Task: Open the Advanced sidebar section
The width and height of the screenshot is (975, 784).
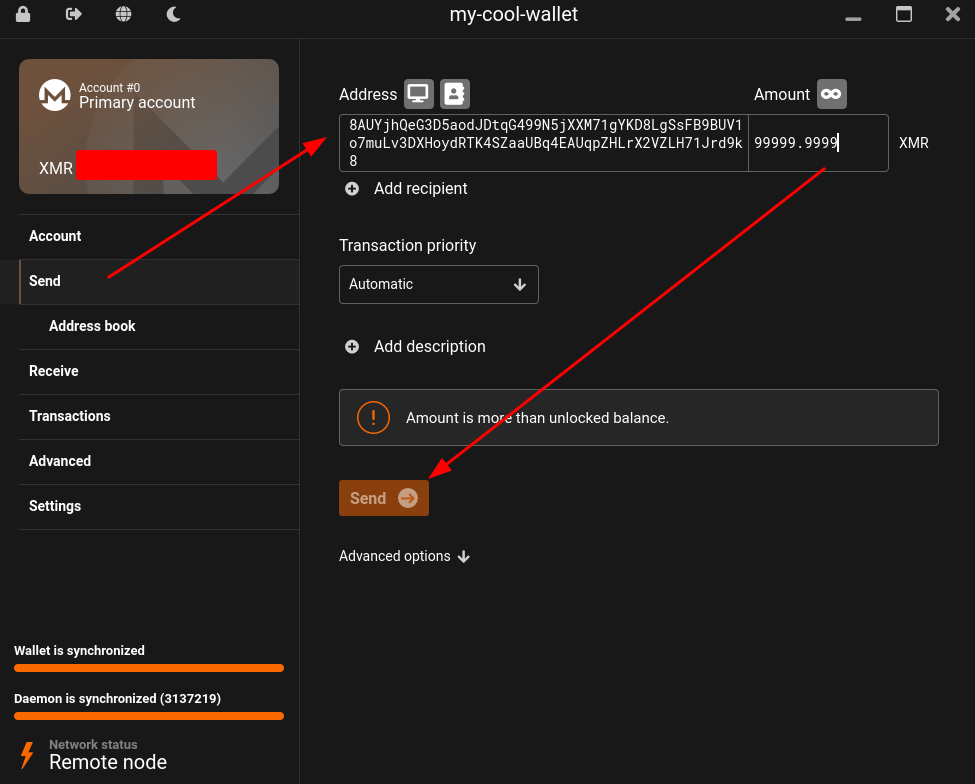Action: pos(159,461)
